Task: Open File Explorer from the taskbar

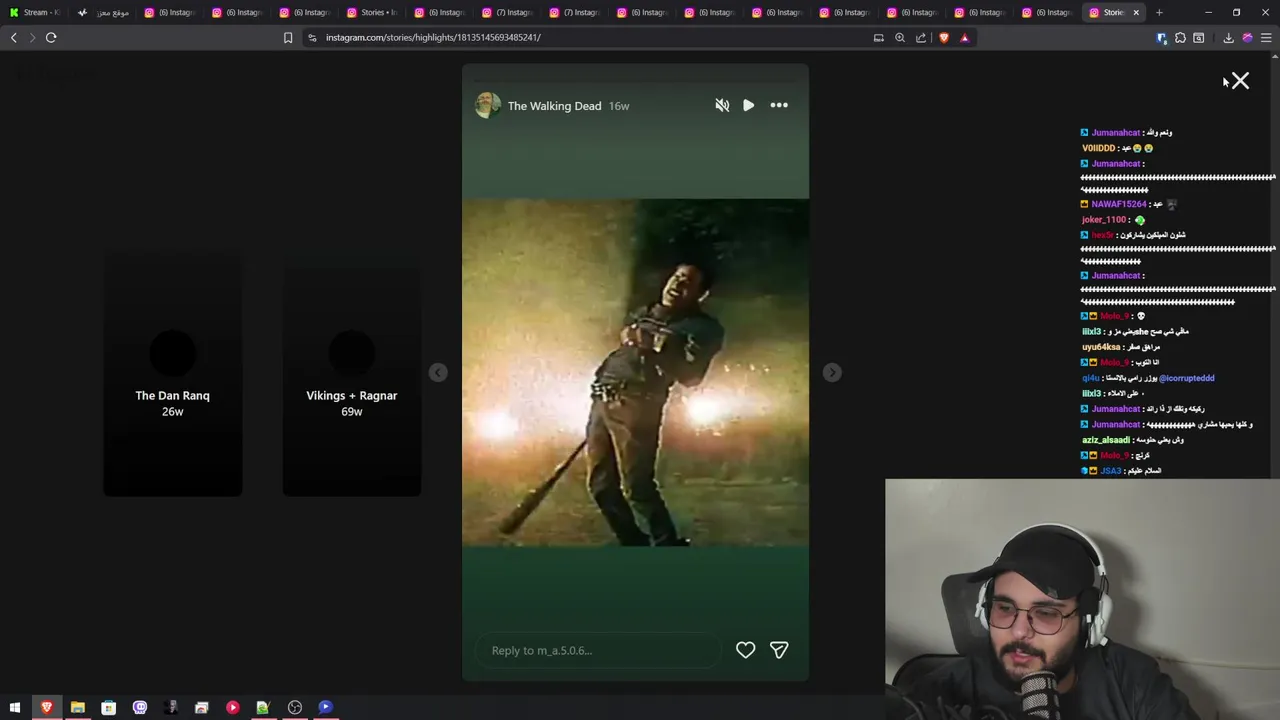Action: [77, 707]
